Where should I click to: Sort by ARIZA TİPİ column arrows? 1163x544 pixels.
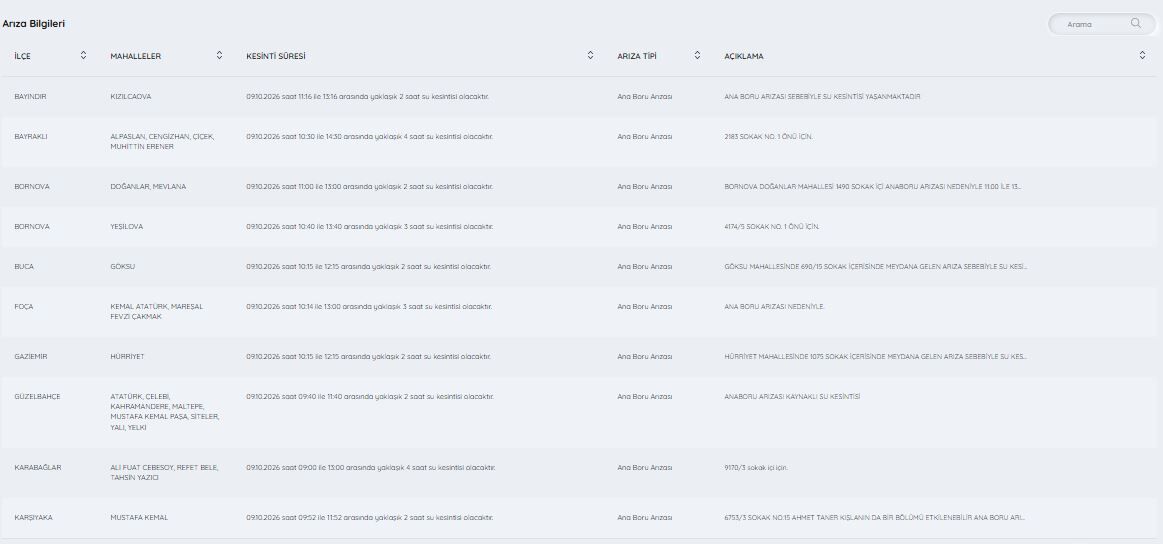tap(697, 56)
